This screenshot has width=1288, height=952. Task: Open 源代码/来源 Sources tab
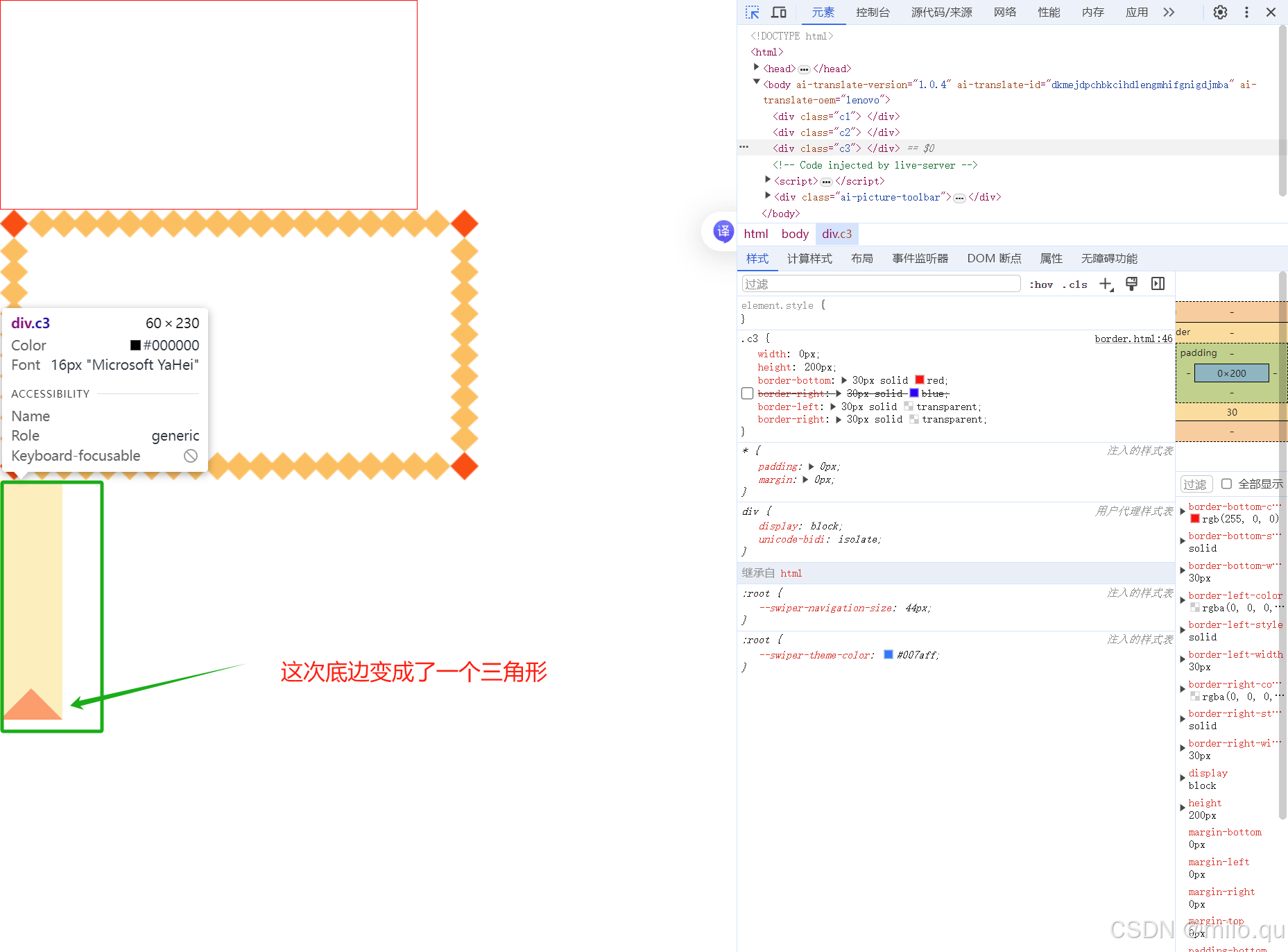941,12
